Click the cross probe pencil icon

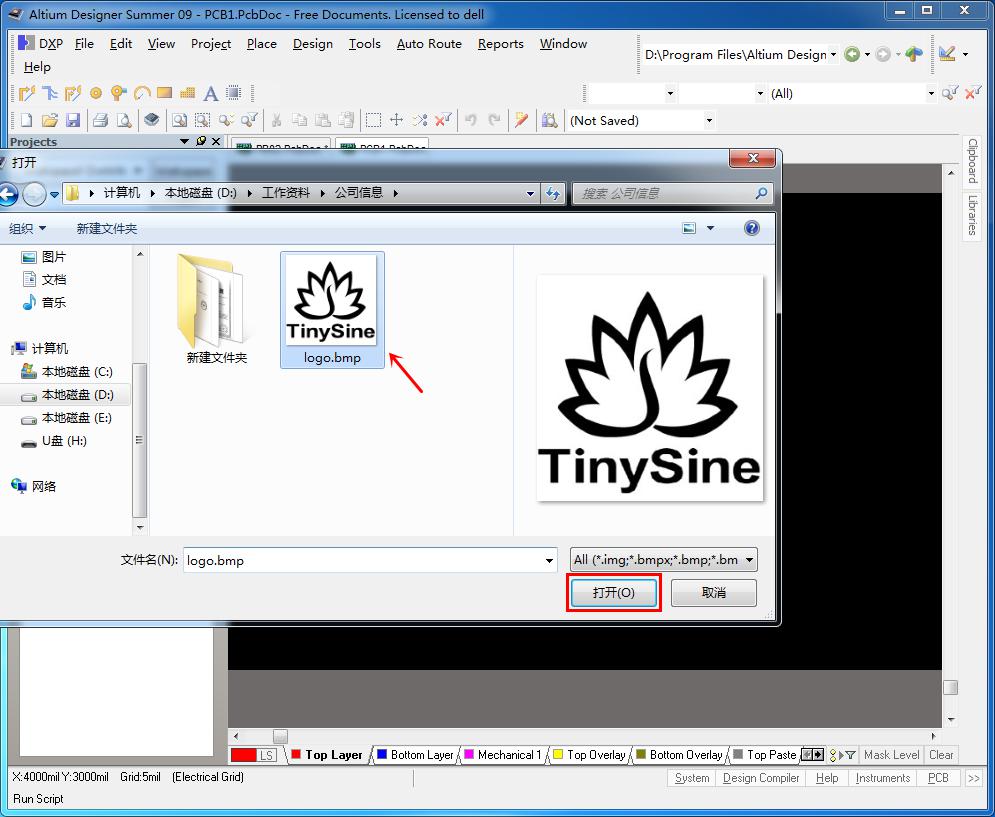pos(522,120)
